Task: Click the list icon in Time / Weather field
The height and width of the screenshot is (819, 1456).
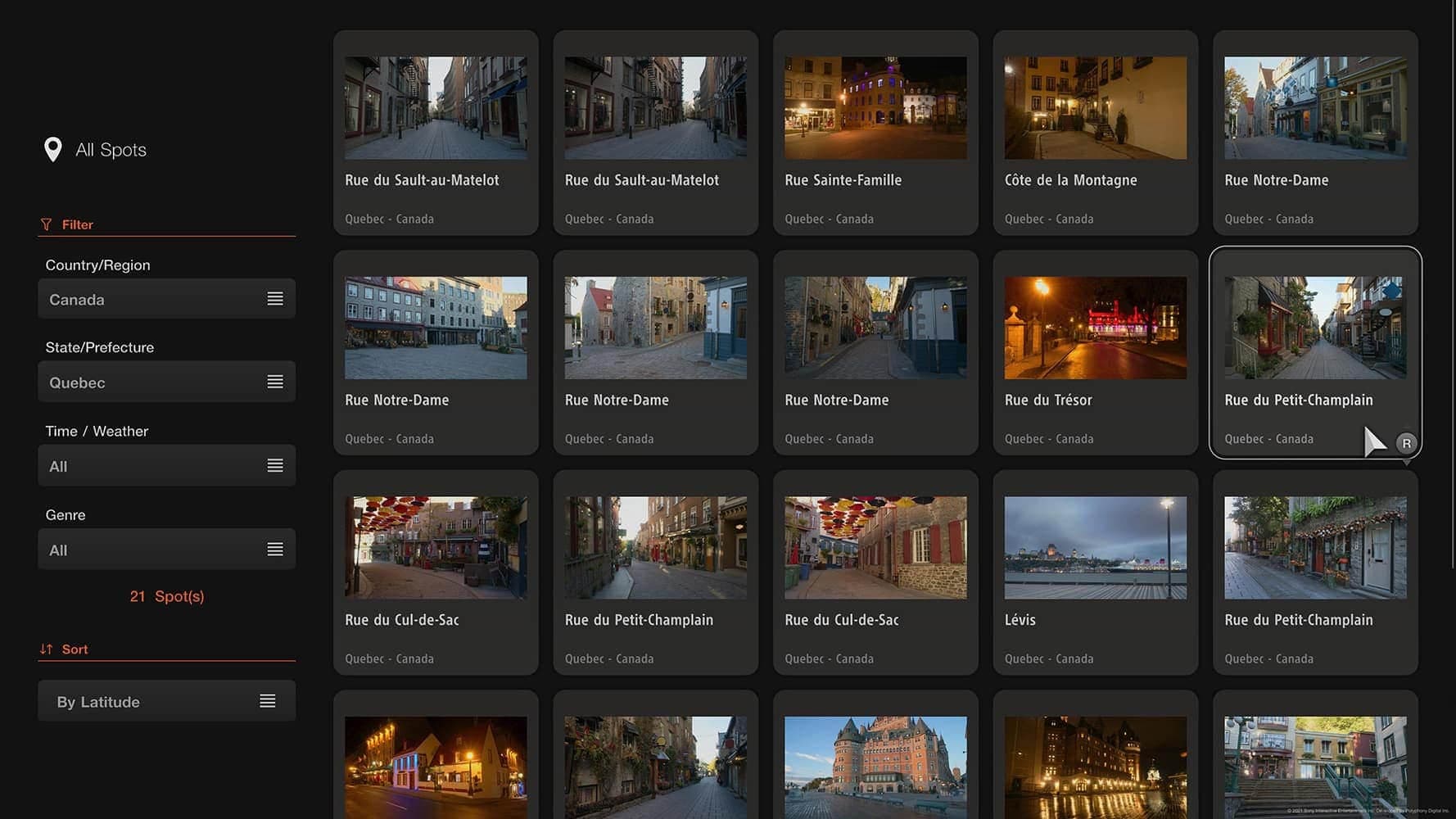Action: click(275, 465)
